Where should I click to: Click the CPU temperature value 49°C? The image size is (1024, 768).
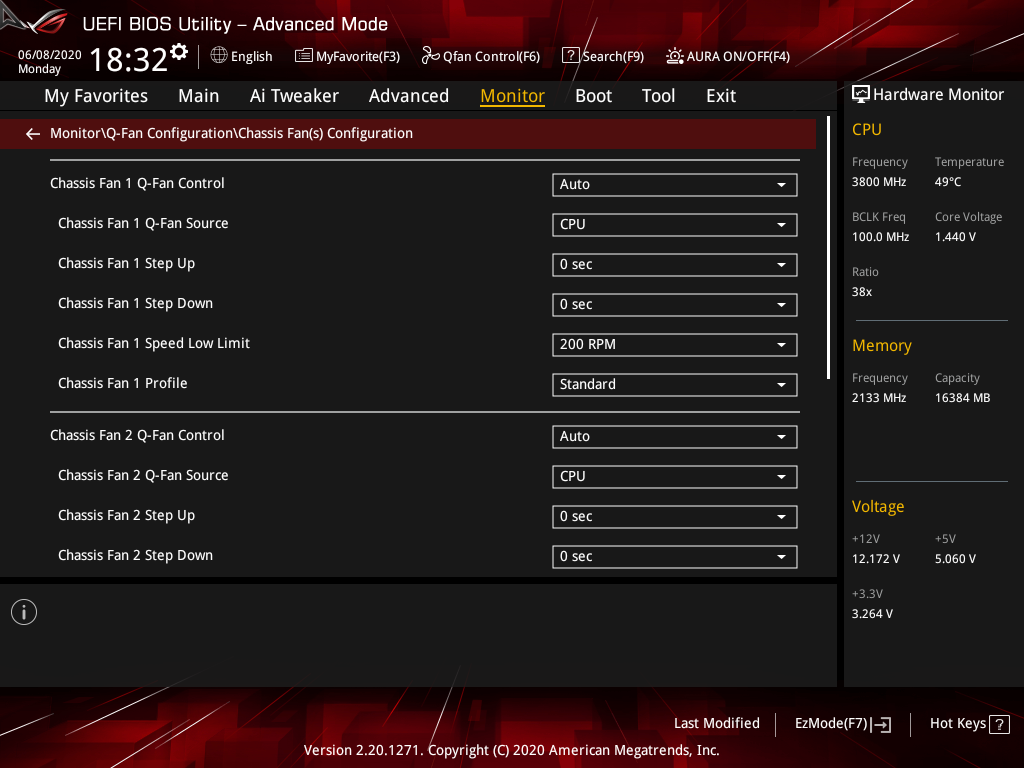[948, 182]
